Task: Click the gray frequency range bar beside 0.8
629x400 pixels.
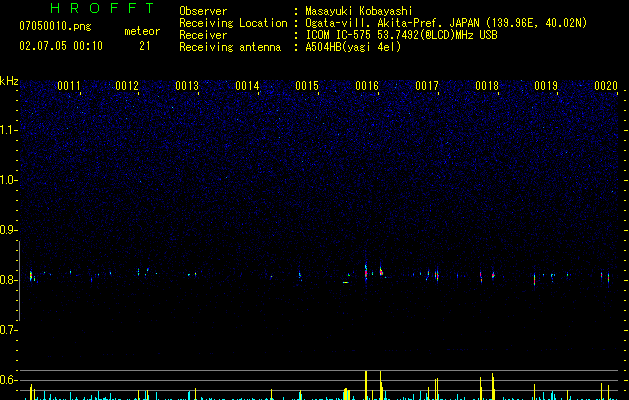Action: (x=20, y=280)
